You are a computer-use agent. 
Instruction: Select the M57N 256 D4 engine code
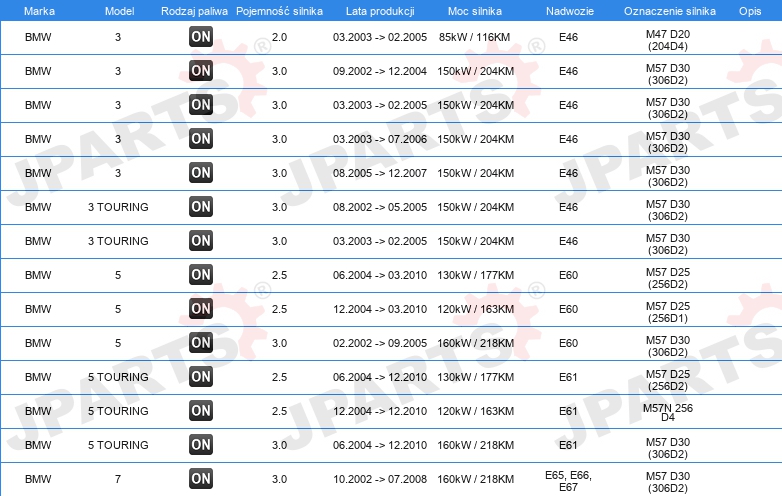click(x=668, y=412)
